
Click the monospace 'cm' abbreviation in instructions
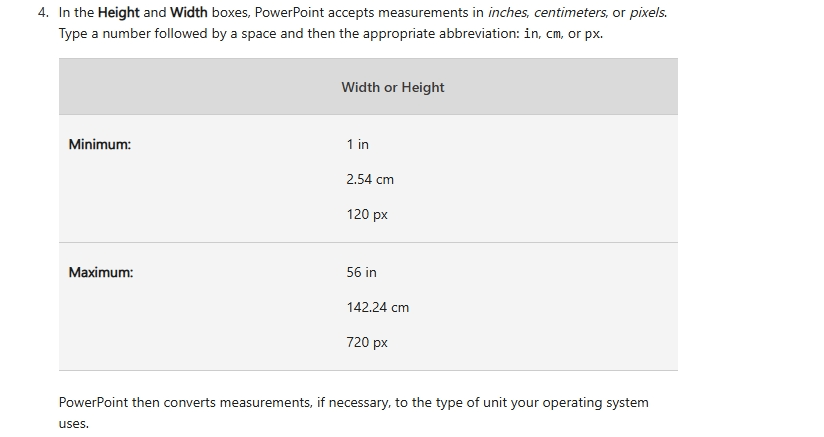coord(553,34)
